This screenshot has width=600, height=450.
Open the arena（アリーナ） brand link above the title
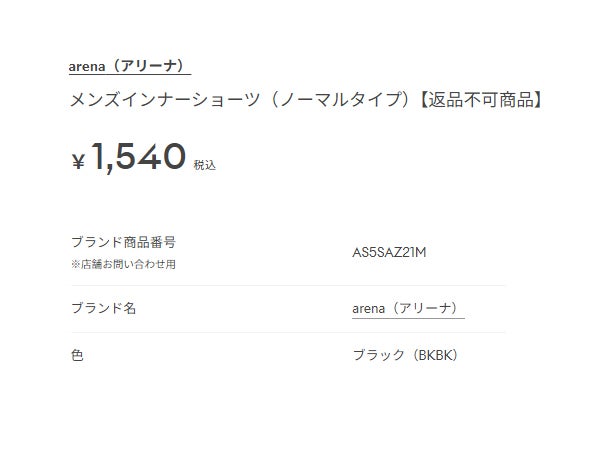tap(127, 66)
